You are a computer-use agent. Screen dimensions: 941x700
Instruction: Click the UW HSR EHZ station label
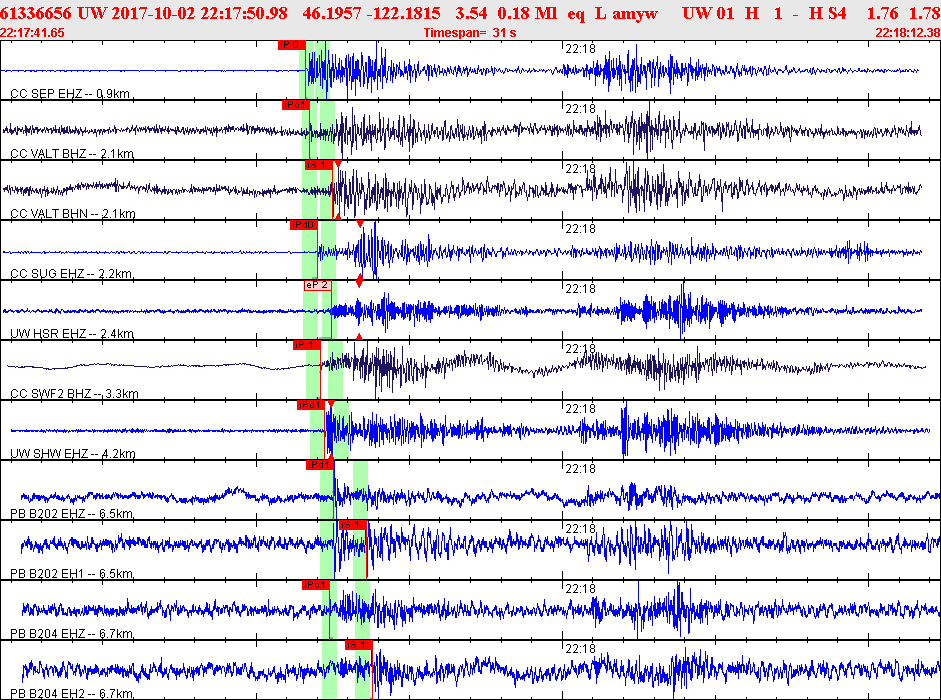click(x=72, y=333)
